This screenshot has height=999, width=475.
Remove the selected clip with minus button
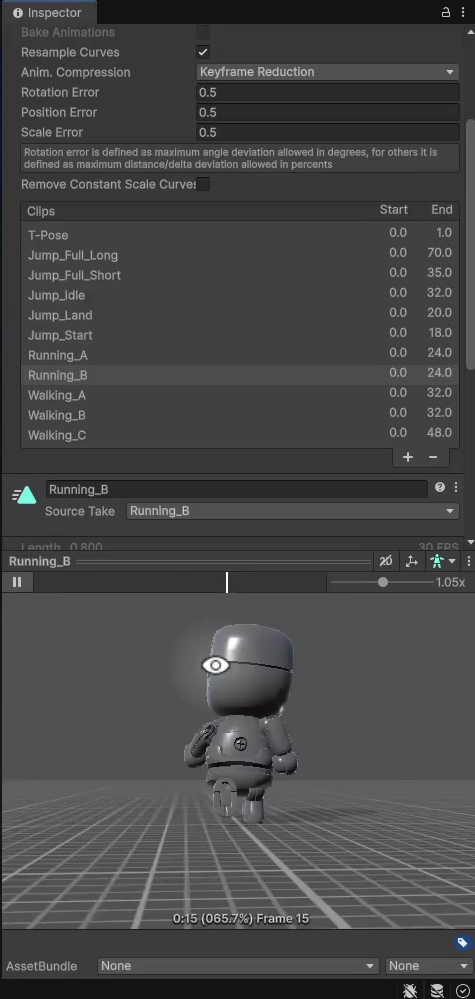tap(433, 457)
